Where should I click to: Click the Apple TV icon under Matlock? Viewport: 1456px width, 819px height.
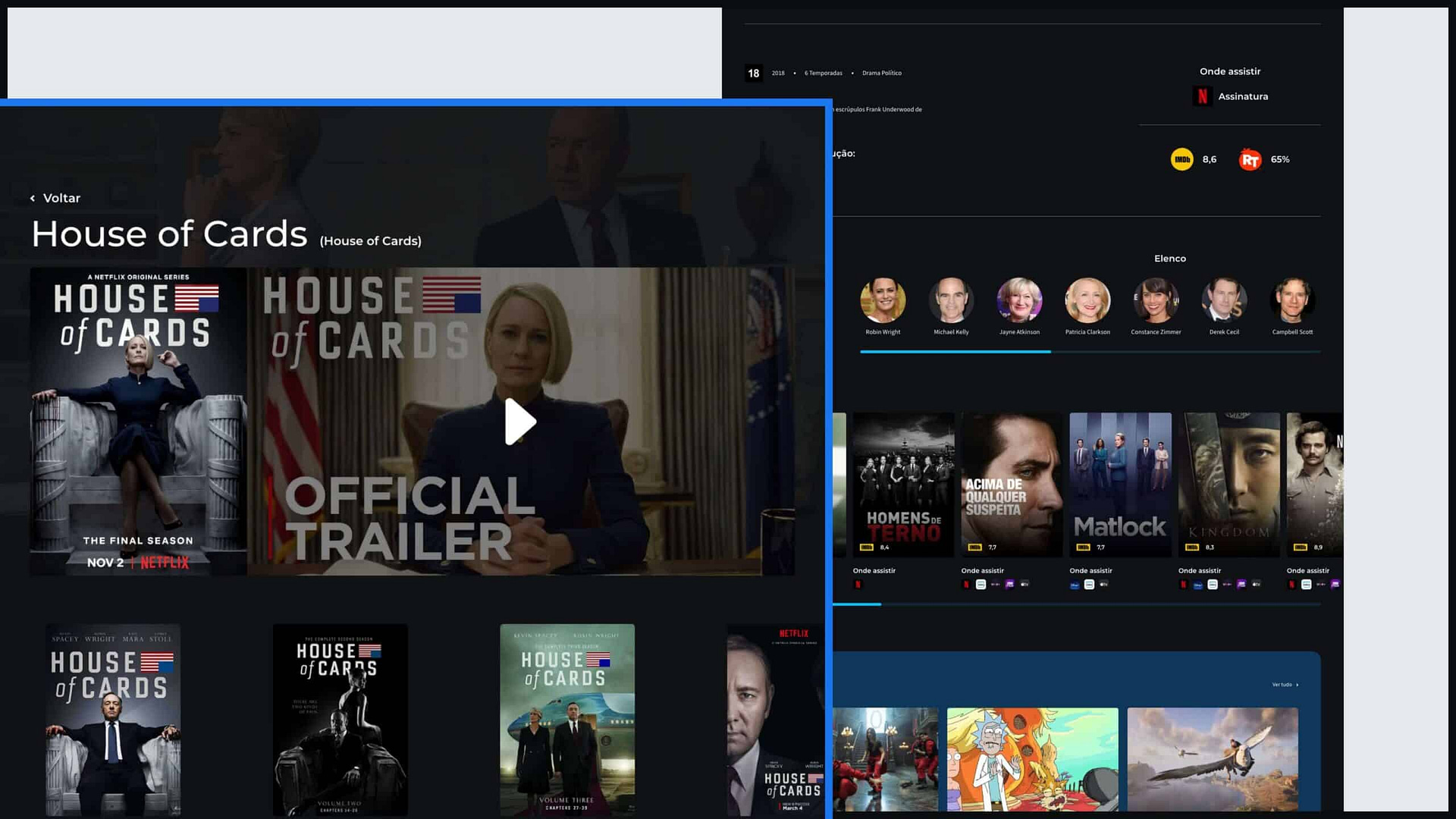click(1103, 585)
